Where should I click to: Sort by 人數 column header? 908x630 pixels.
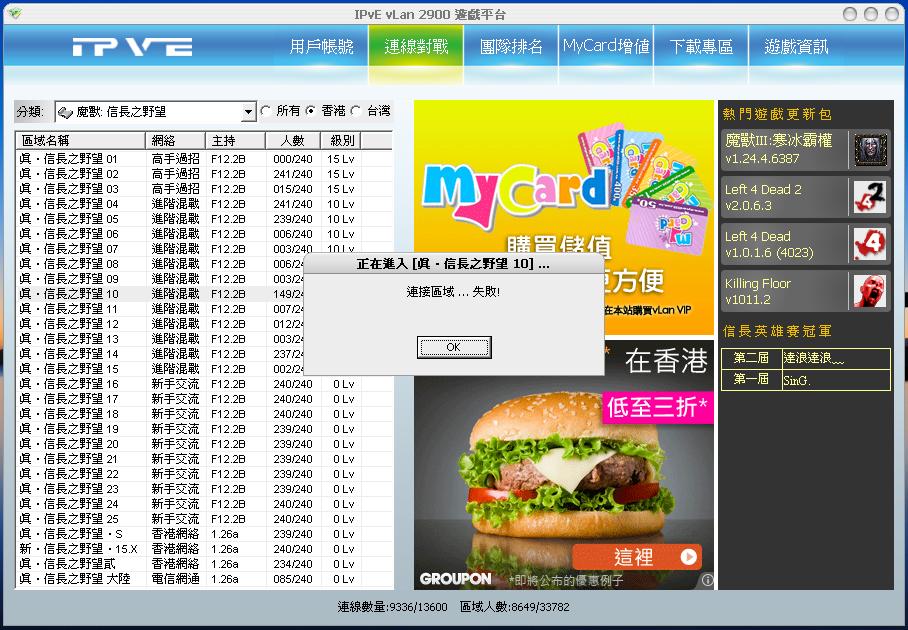pyautogui.click(x=292, y=140)
